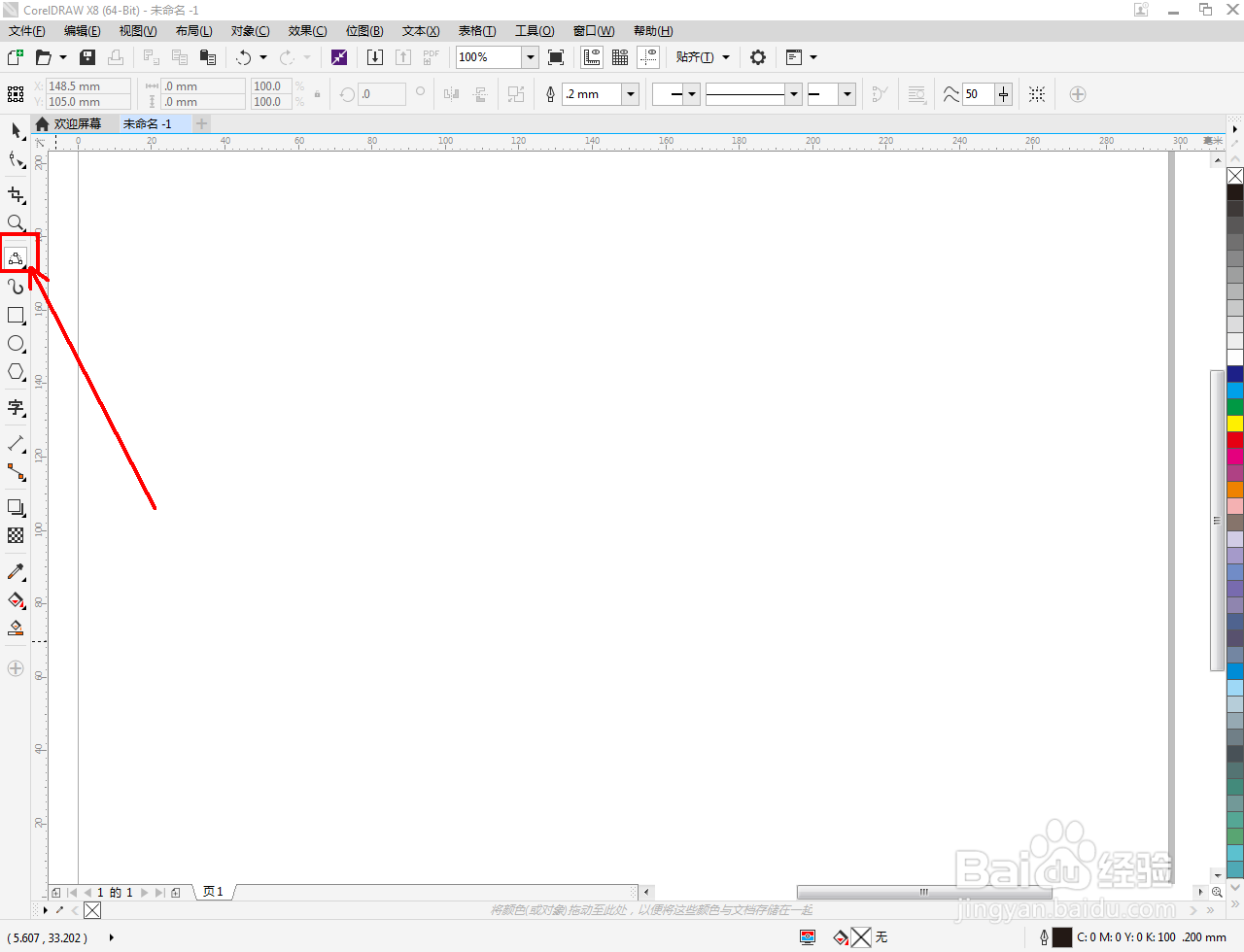
Task: Open the 帮助(H) menu
Action: click(x=653, y=31)
